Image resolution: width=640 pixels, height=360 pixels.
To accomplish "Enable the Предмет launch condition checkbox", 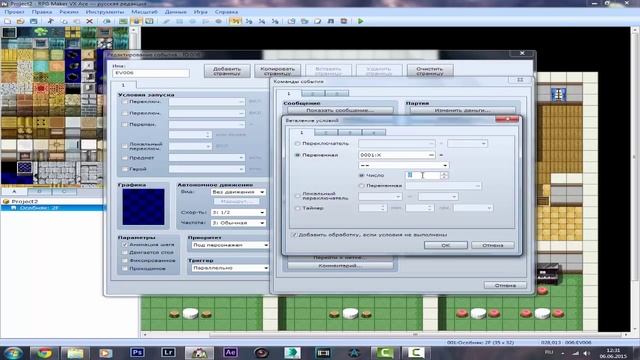I will pyautogui.click(x=125, y=158).
